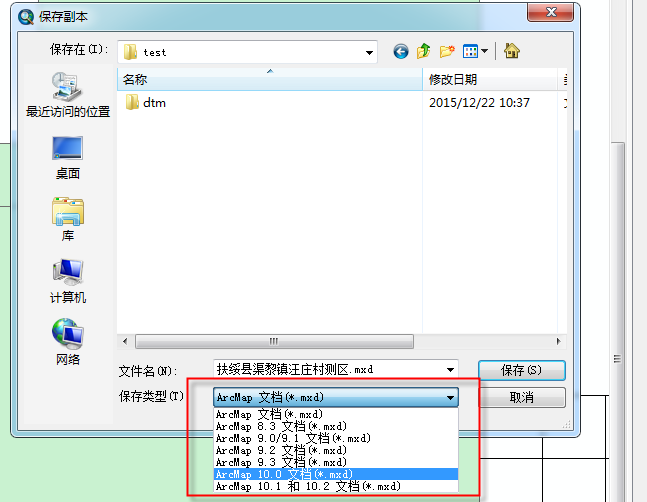Open Libraries (库) shortcut
The image size is (647, 502).
coord(68,219)
